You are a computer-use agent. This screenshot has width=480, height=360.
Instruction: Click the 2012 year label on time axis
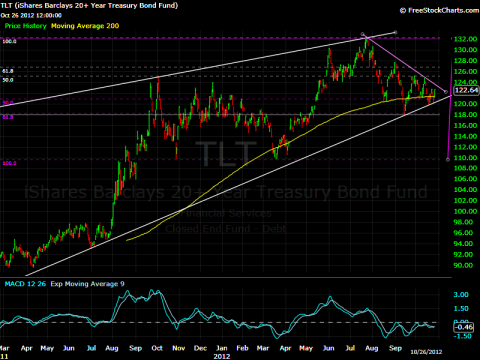[x=222, y=356]
